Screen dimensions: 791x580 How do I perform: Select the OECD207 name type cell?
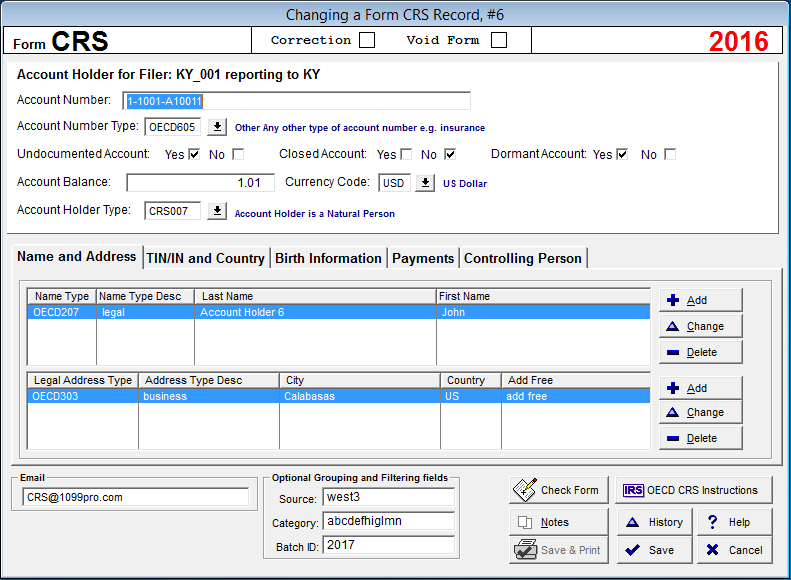pos(62,312)
